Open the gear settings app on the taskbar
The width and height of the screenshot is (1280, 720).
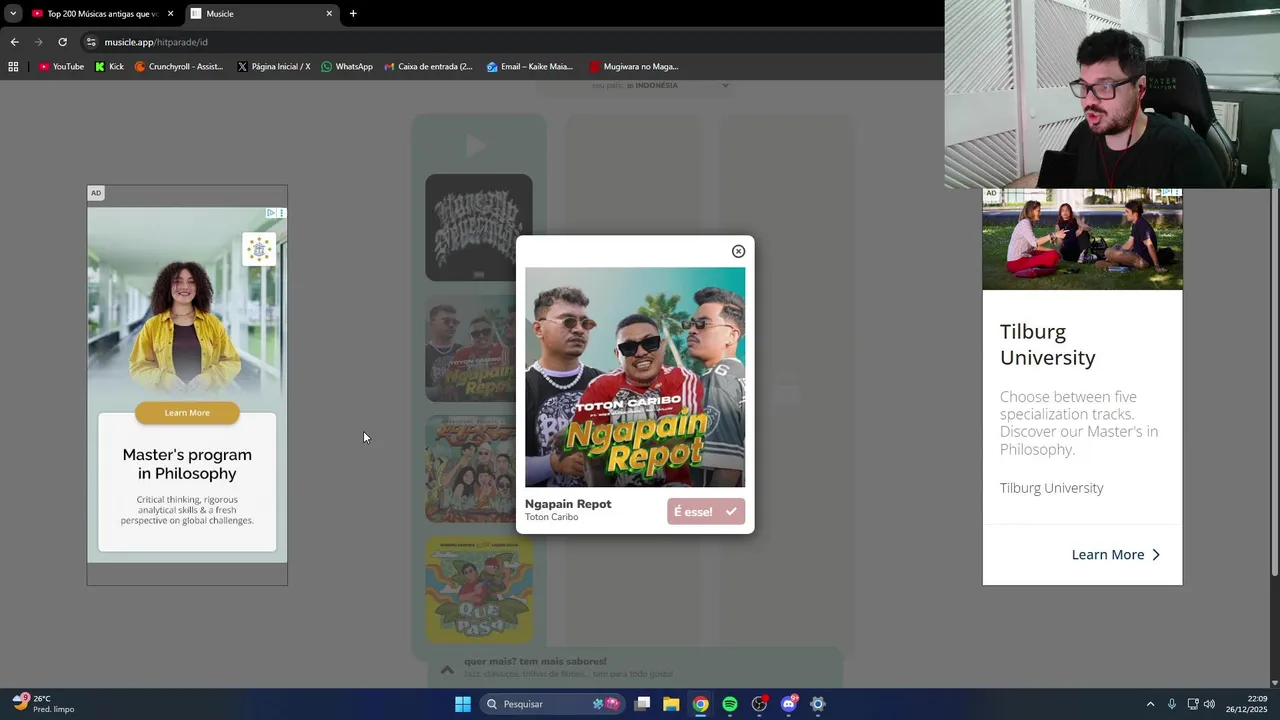pyautogui.click(x=818, y=704)
